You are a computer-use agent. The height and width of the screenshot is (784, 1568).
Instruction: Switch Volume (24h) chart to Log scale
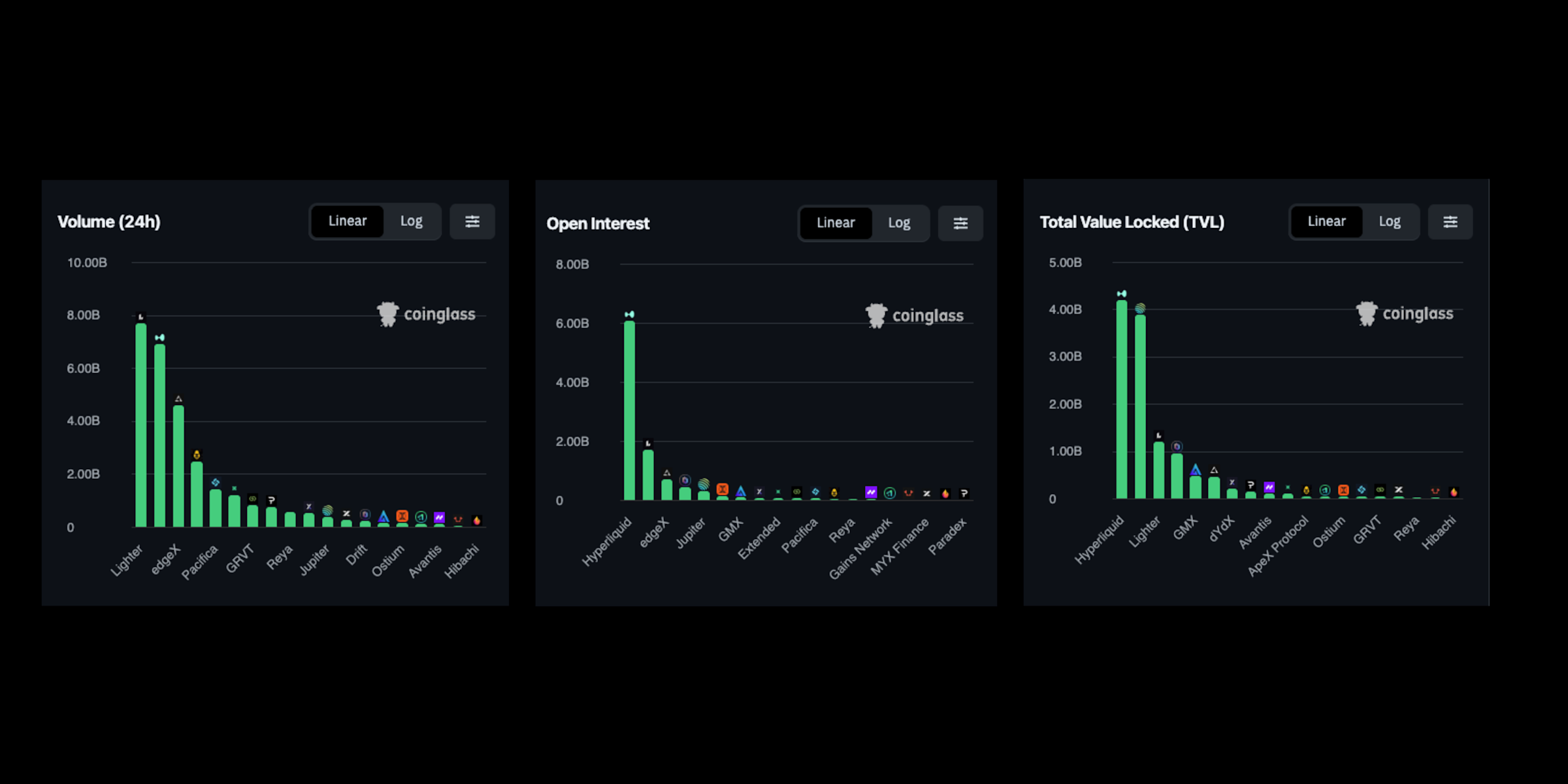click(x=411, y=221)
